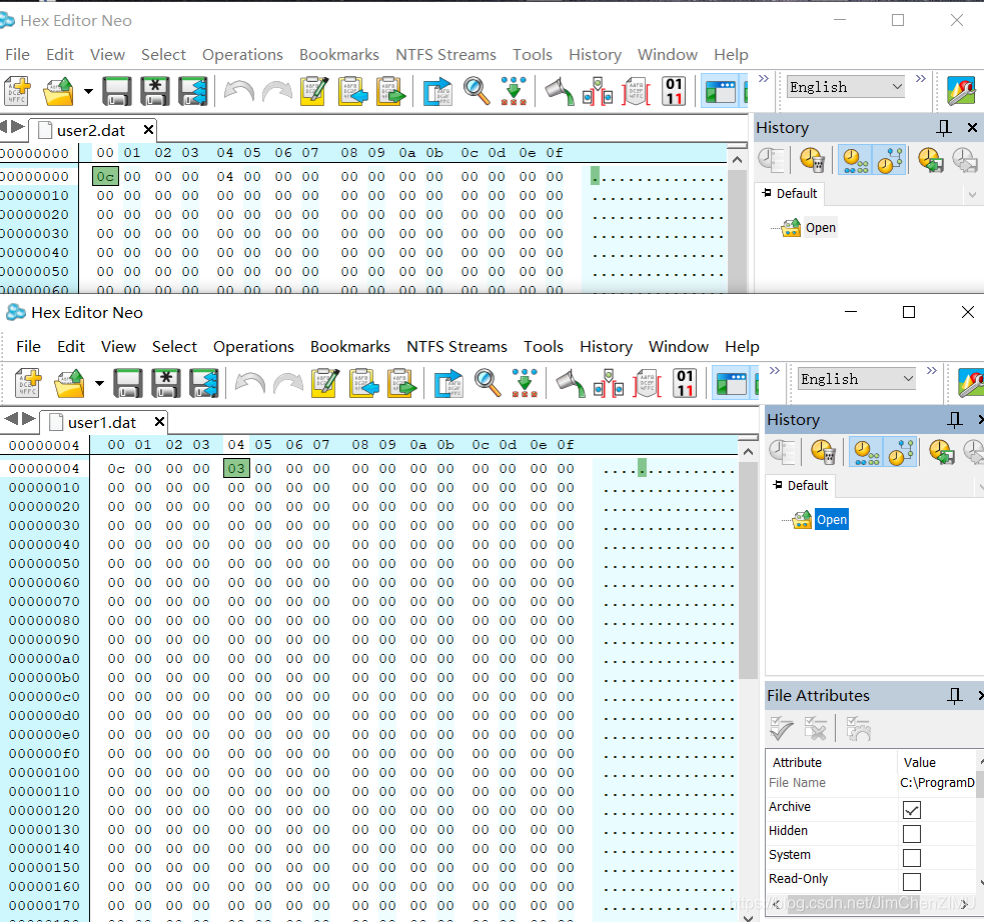Toggle clock with branch icon in user1.dat History panel
Viewport: 985px width, 922px height.
point(900,452)
